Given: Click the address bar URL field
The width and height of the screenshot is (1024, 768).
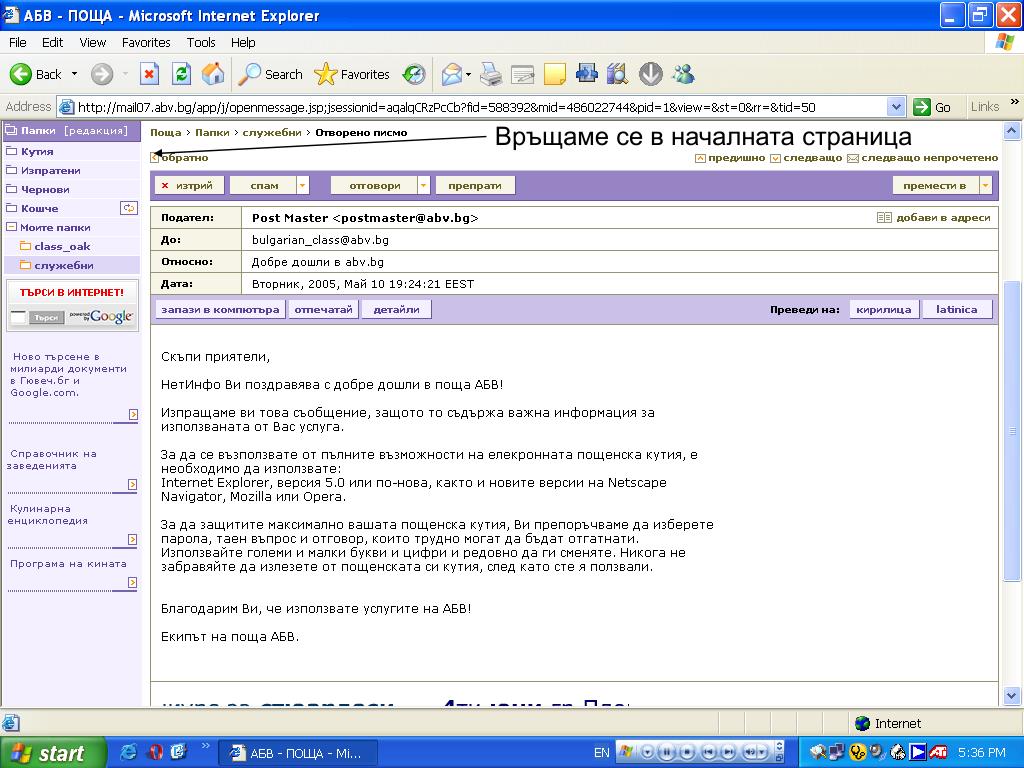Looking at the screenshot, I should 482,107.
